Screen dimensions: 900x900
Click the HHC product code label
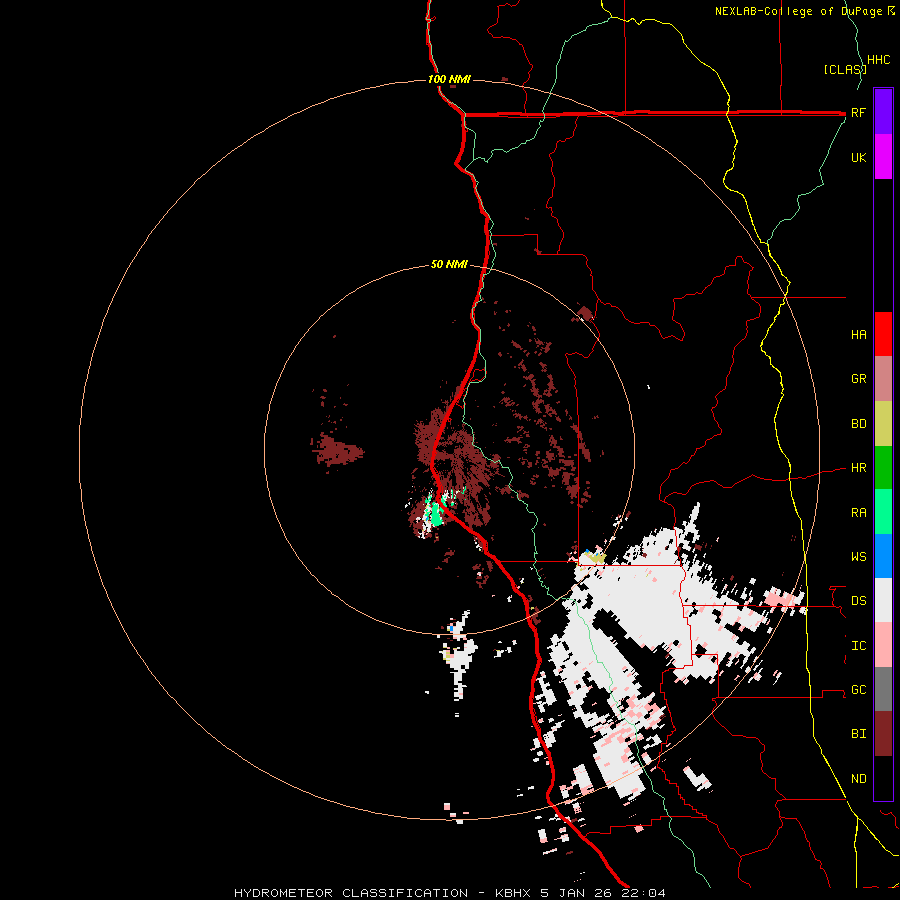878,60
